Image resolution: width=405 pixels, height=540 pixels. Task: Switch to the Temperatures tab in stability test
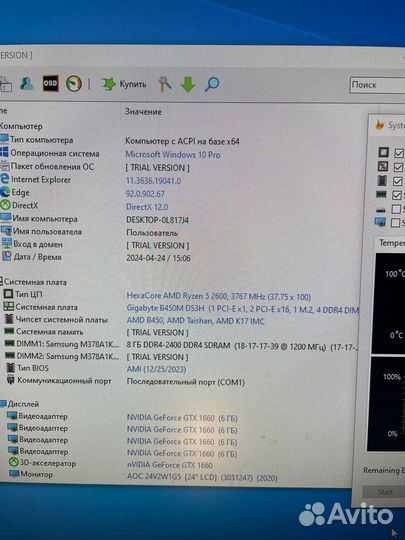tap(392, 243)
